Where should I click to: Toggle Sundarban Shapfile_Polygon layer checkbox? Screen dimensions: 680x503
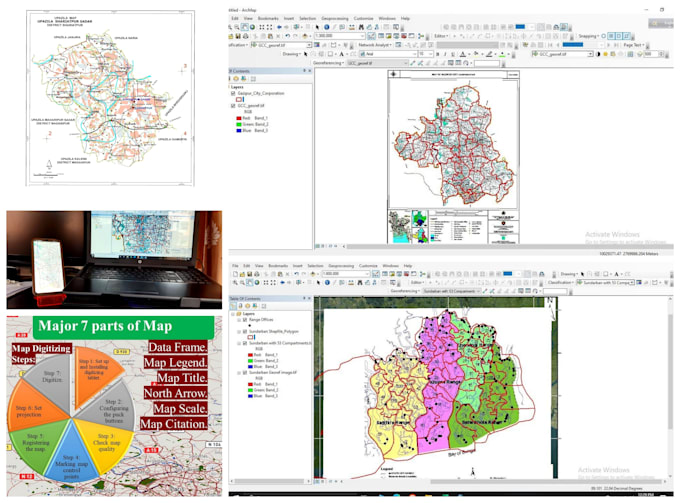(245, 332)
